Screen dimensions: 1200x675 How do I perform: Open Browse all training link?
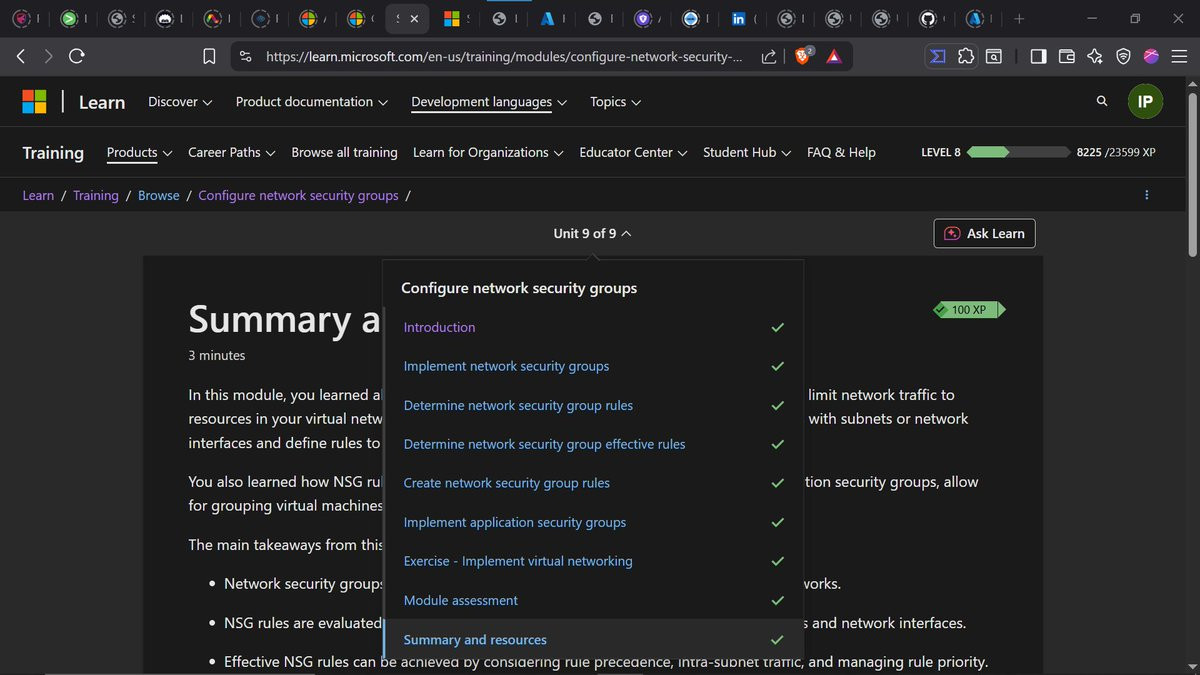coord(344,152)
